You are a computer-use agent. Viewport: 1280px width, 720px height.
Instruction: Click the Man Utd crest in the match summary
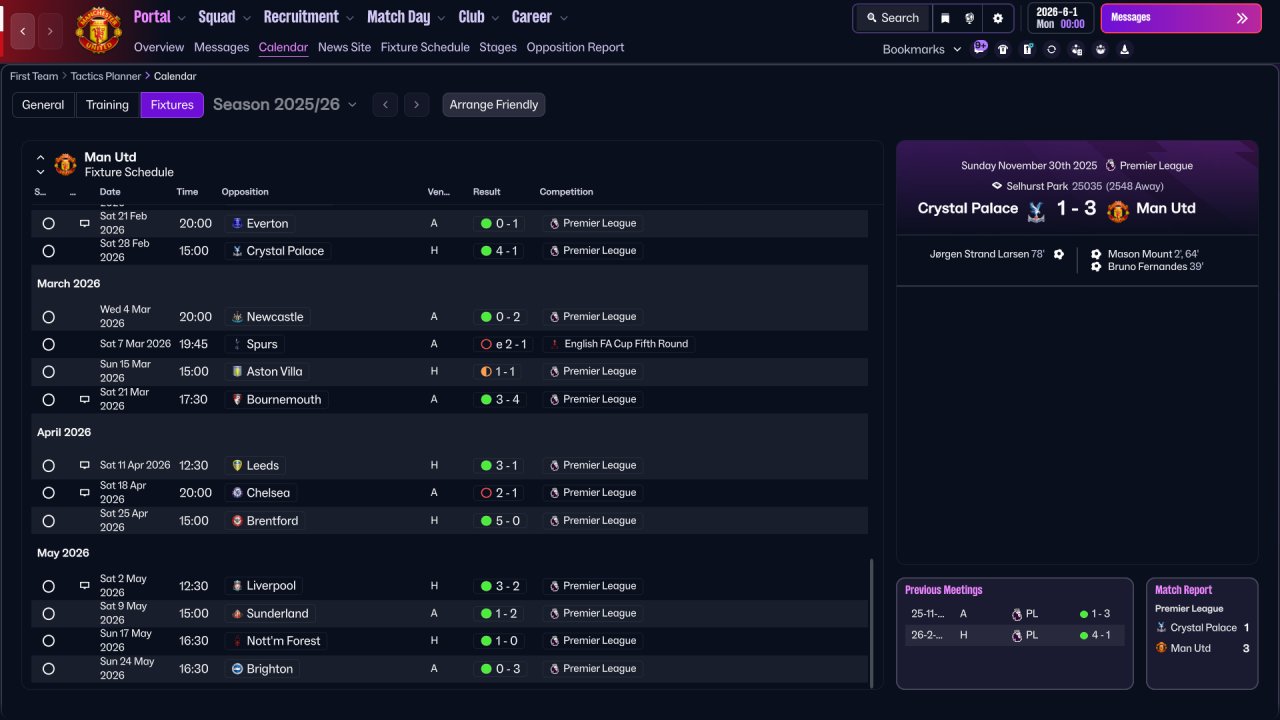1118,209
